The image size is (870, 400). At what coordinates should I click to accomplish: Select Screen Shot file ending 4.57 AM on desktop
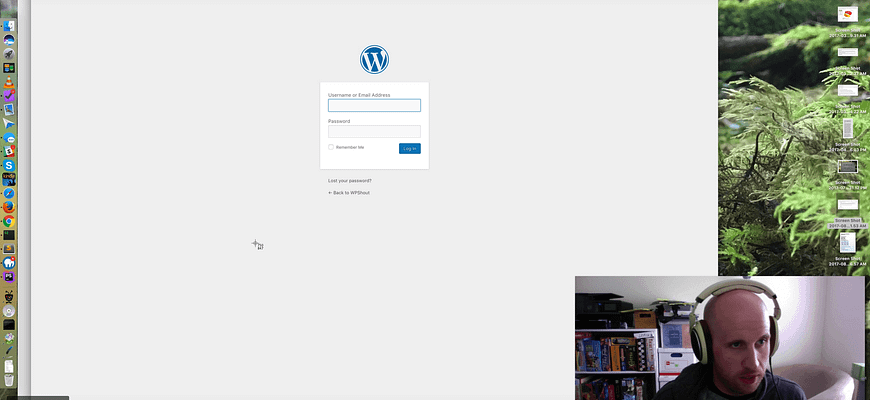coord(847,250)
